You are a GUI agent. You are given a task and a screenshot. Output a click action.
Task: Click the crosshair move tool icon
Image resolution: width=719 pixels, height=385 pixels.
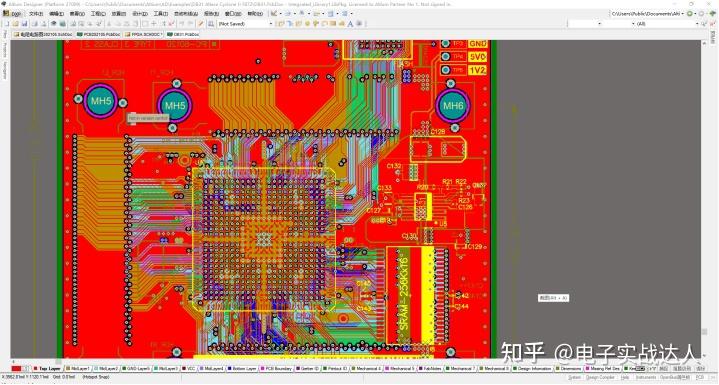(x=154, y=24)
